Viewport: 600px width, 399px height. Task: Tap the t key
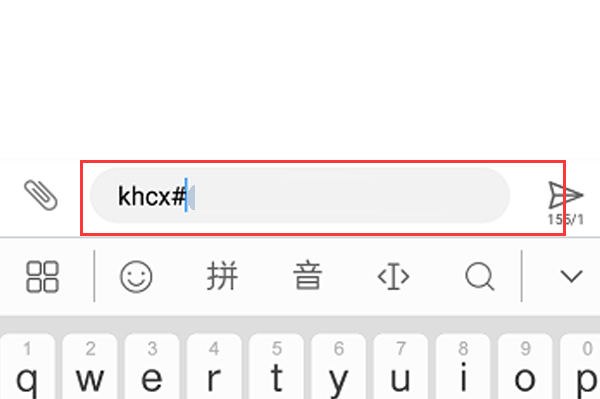click(276, 366)
